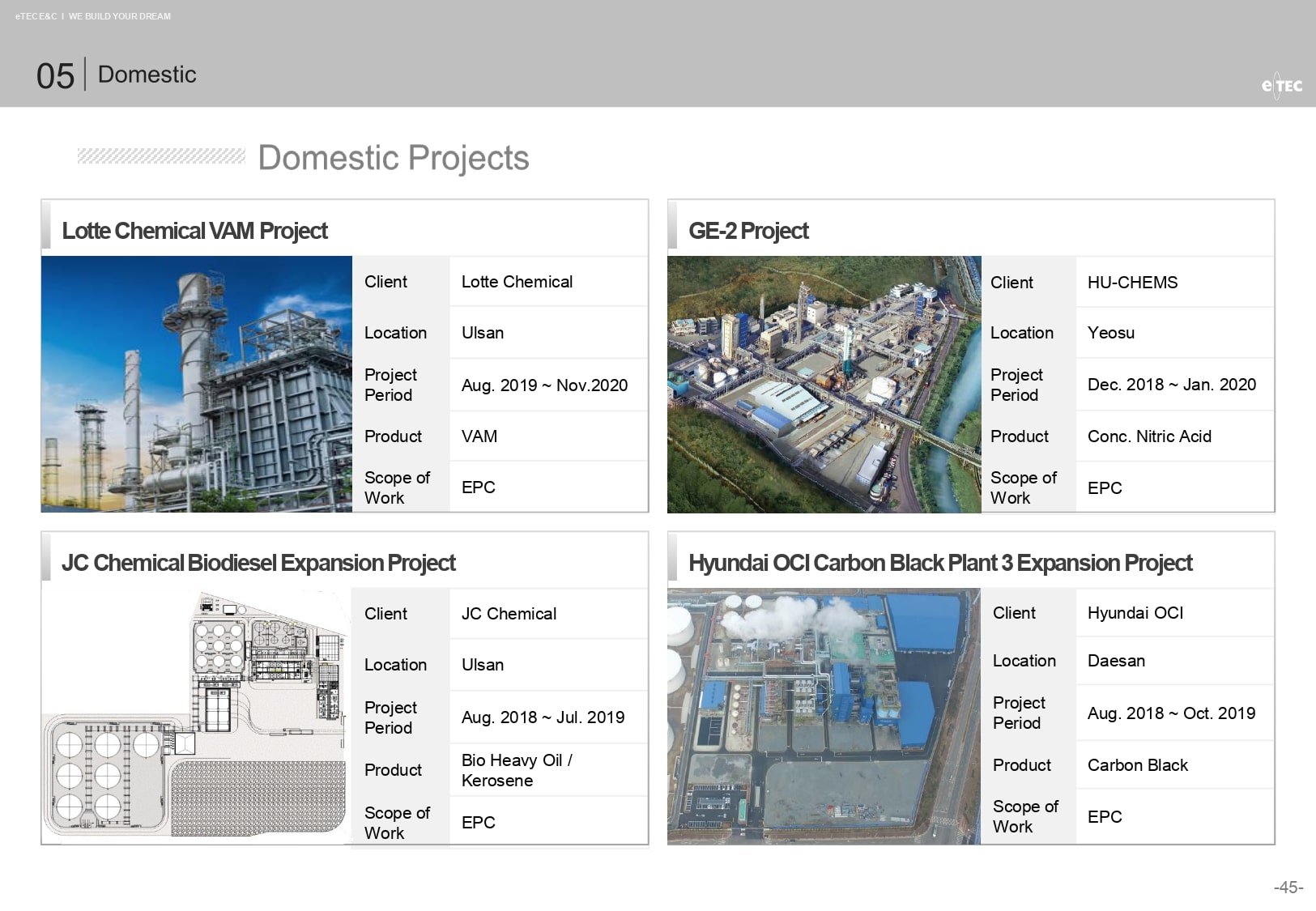Click 'EPC' scope in Lotte Chemical VAM table
Viewport: 1316px width, 911px height.
coord(479,487)
